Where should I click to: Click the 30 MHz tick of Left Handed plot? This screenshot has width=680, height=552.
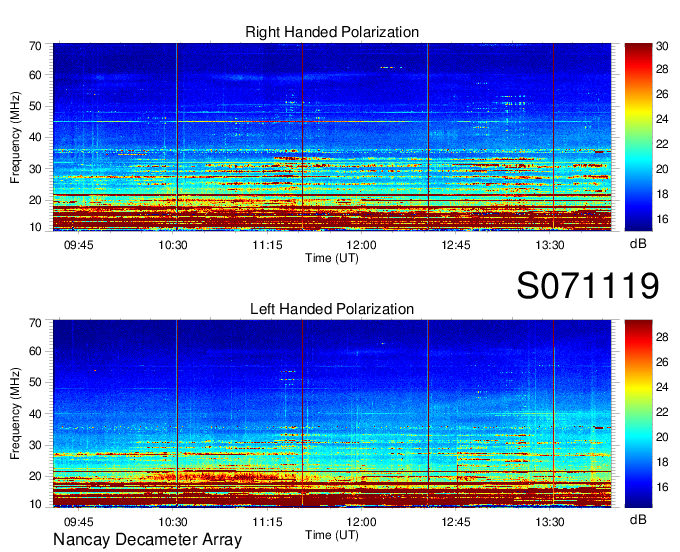pyautogui.click(x=35, y=445)
